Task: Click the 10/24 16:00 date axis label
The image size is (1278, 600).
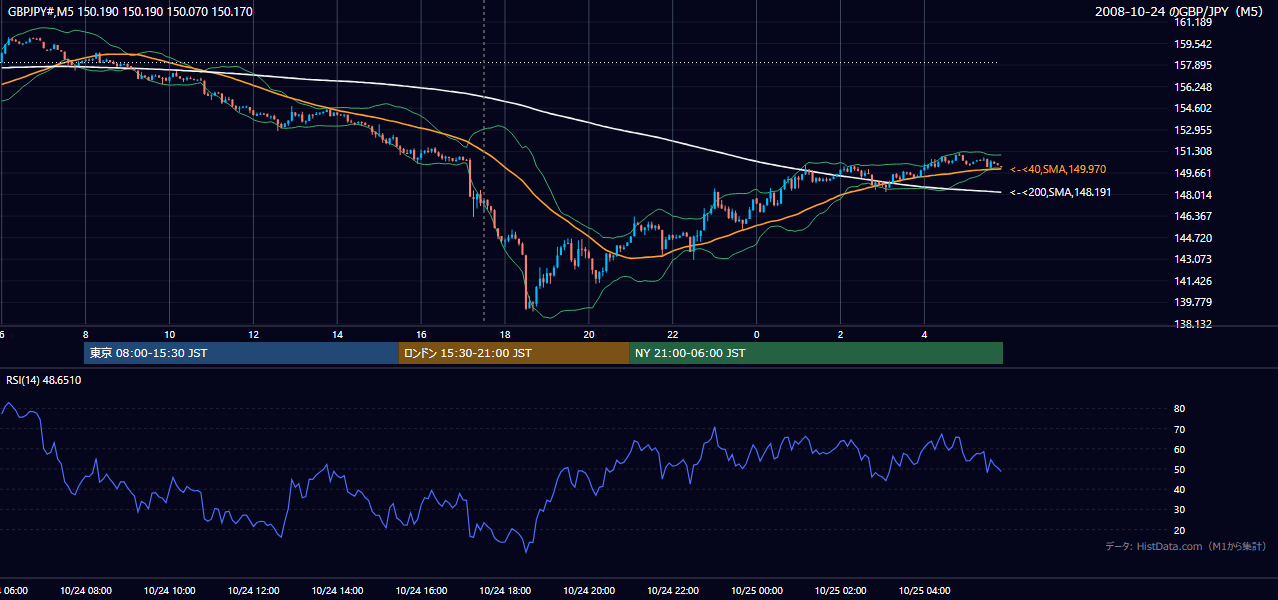Action: 421,590
